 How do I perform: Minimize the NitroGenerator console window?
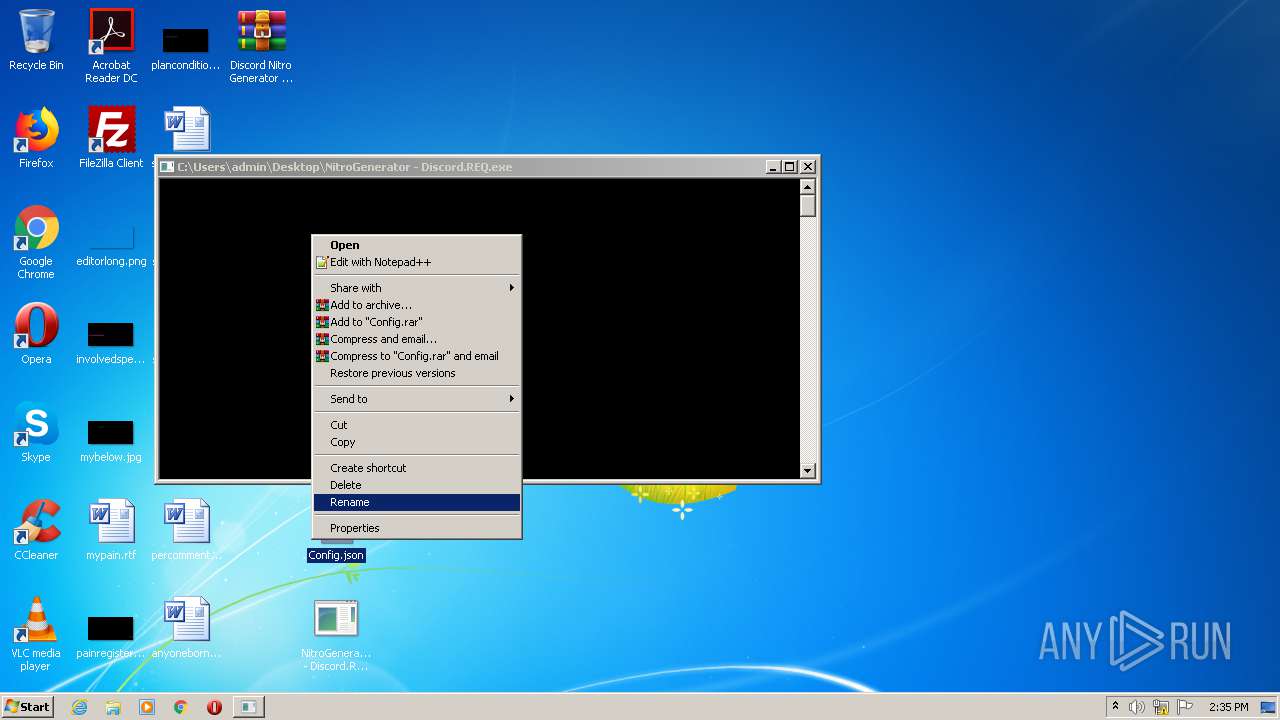click(x=774, y=167)
